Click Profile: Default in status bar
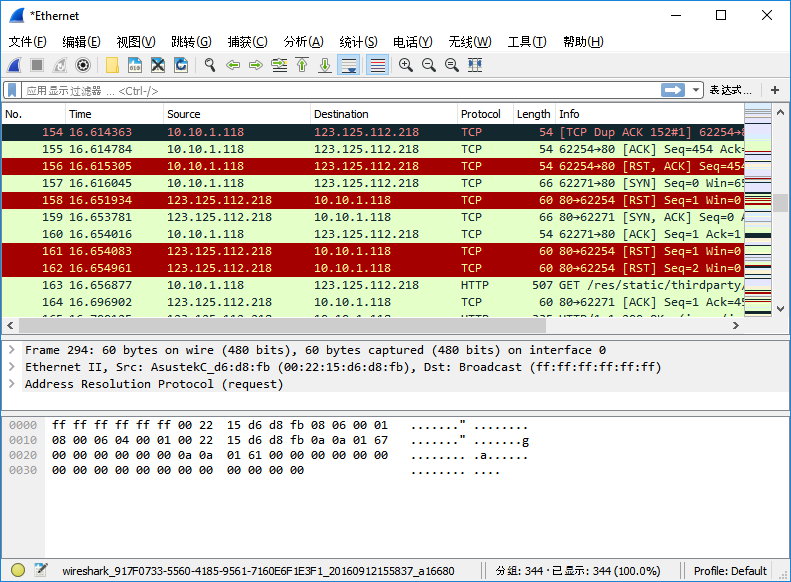Viewport: 791px width, 582px height. (x=729, y=571)
